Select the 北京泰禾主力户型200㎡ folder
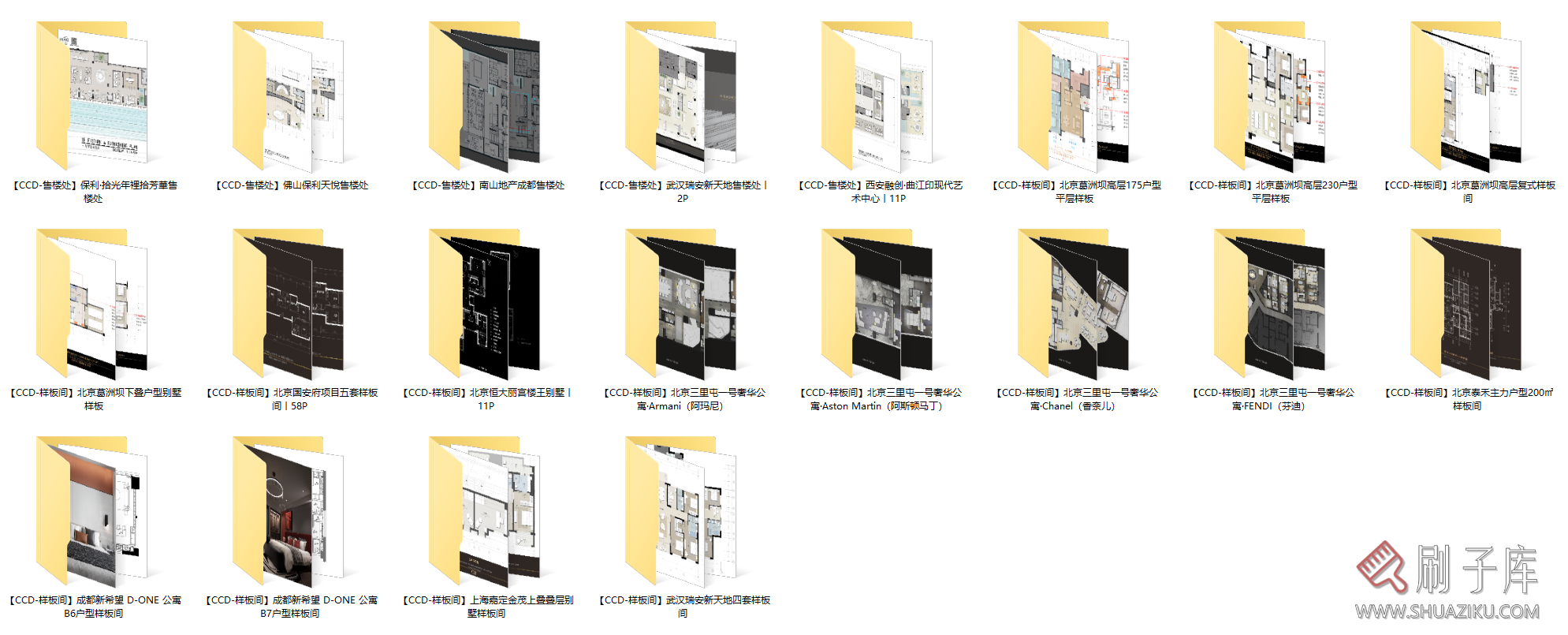The height and width of the screenshot is (635, 1568). point(1466,304)
